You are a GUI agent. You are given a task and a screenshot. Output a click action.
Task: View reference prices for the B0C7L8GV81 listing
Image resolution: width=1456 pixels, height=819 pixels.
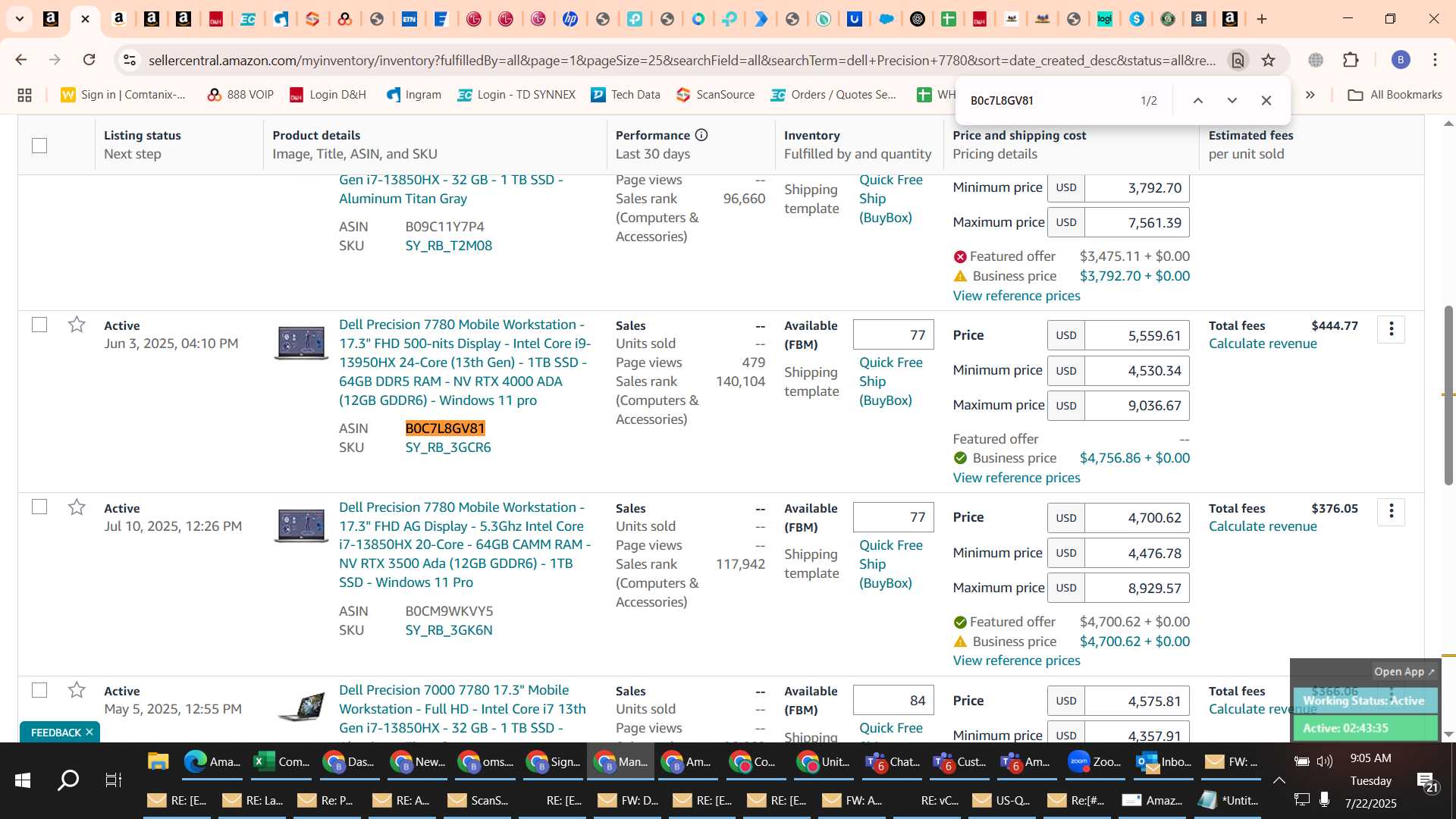(1016, 478)
